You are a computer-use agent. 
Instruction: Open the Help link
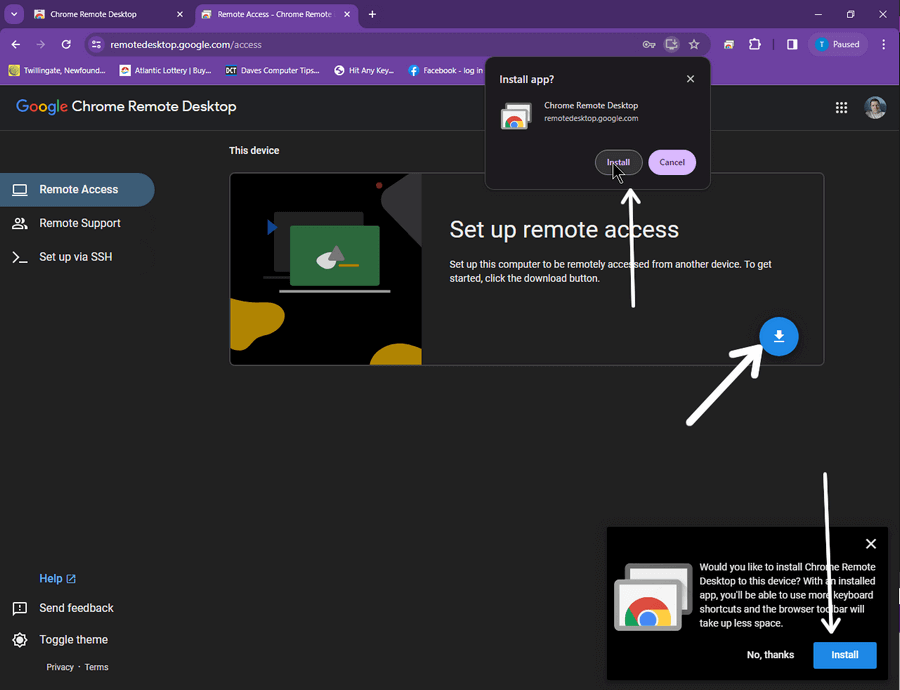tap(57, 579)
